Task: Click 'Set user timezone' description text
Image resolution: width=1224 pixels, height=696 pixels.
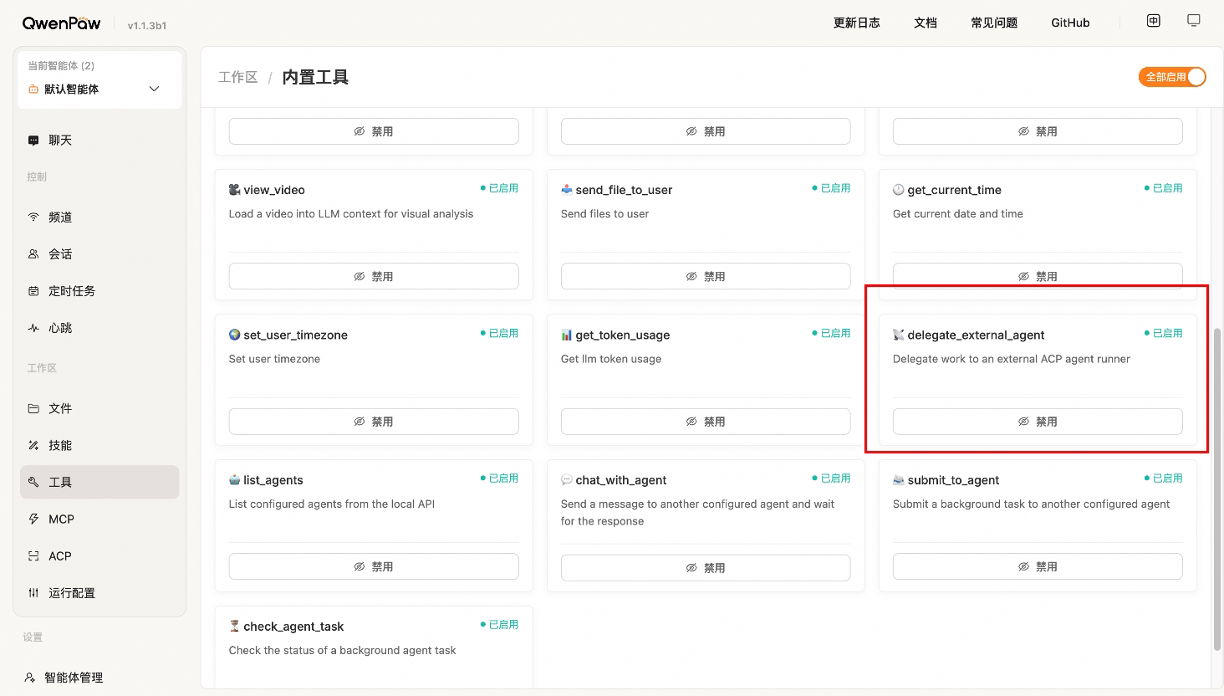Action: (275, 359)
